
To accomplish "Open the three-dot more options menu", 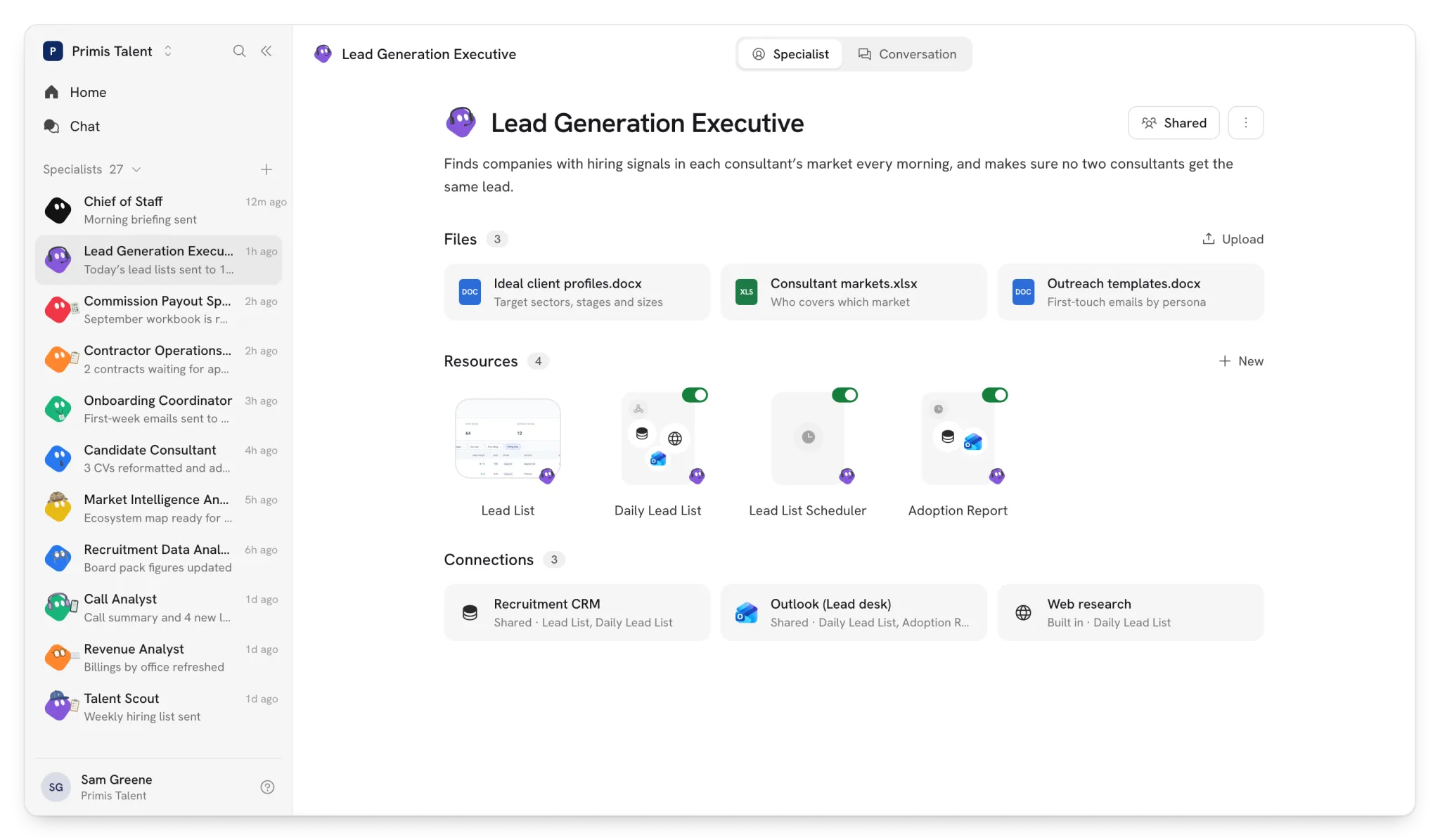I will coord(1246,123).
